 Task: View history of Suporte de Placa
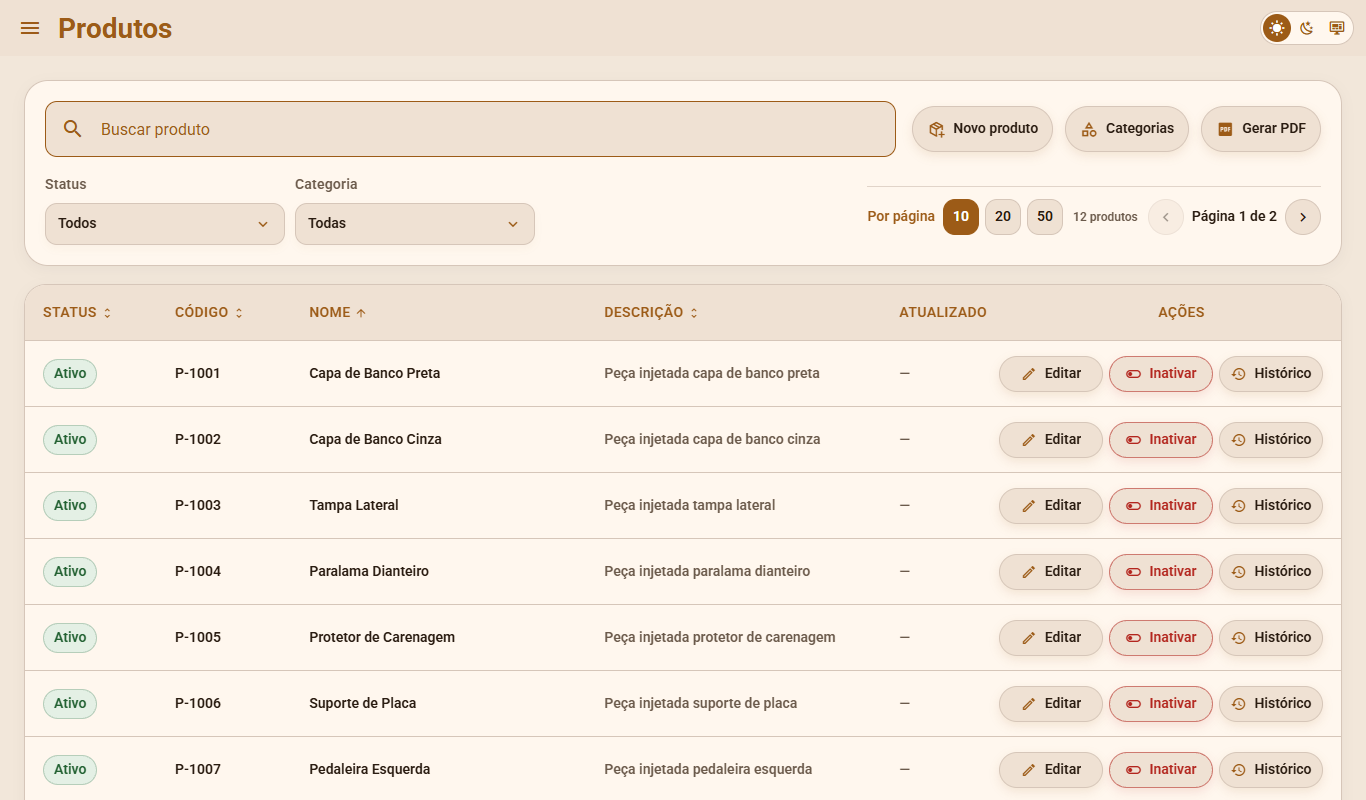pos(1271,704)
